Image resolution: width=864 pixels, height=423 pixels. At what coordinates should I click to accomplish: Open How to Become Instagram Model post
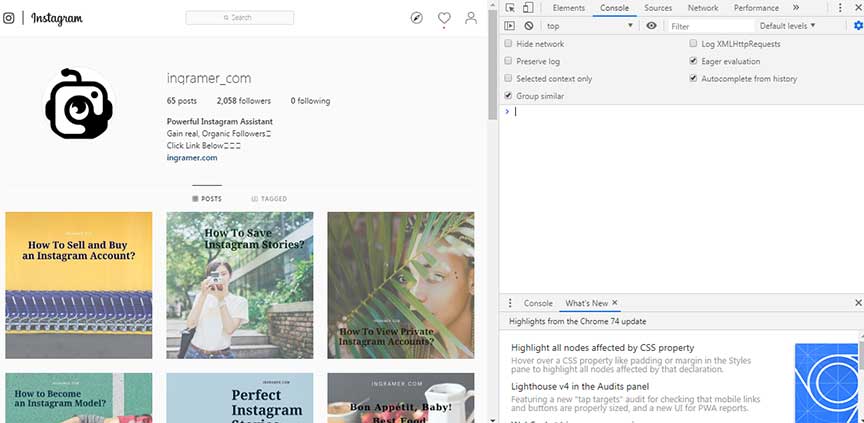79,398
